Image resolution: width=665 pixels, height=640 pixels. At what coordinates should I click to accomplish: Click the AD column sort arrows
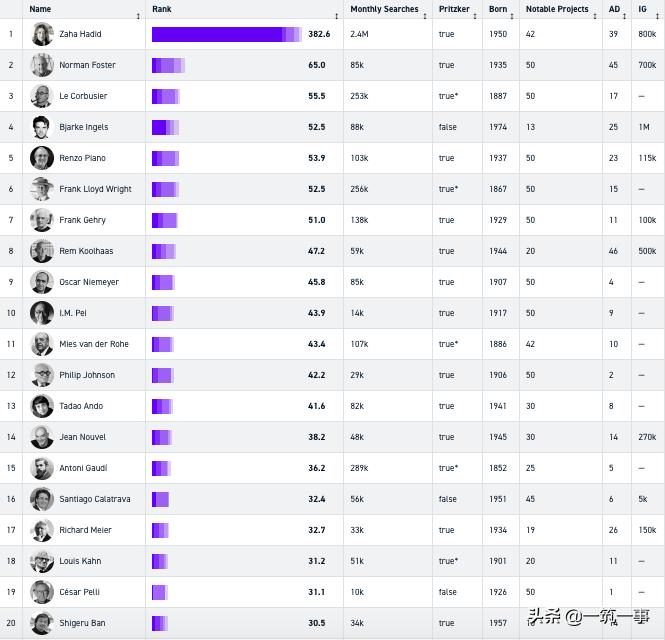coord(625,16)
